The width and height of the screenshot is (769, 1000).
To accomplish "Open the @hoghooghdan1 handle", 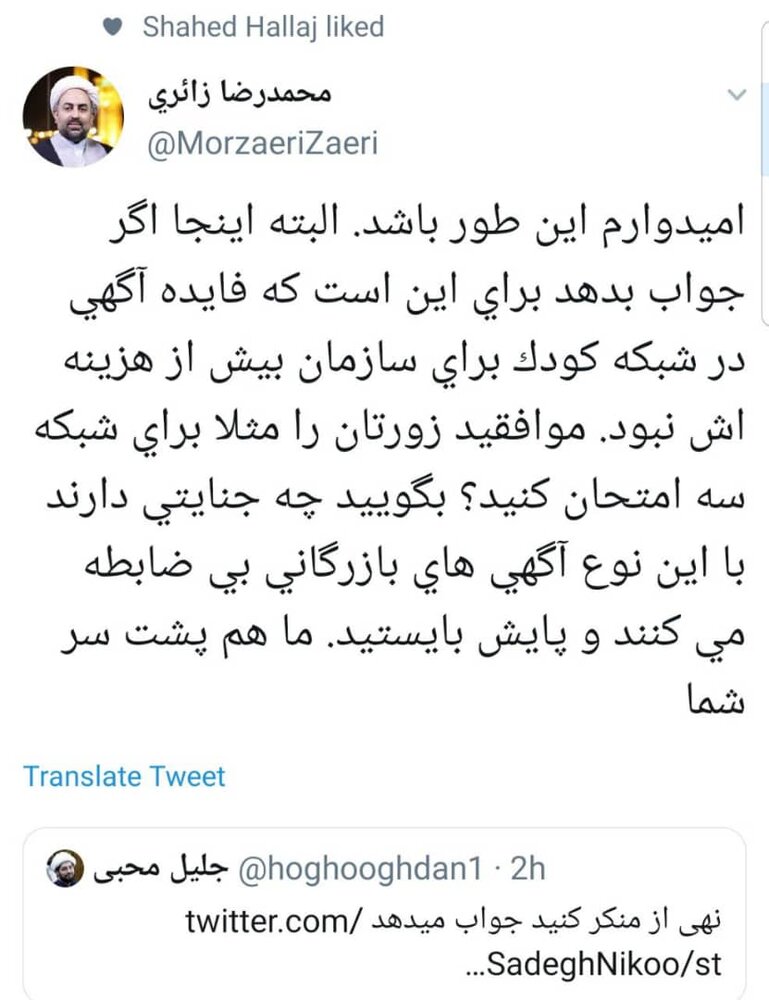I will (360, 869).
